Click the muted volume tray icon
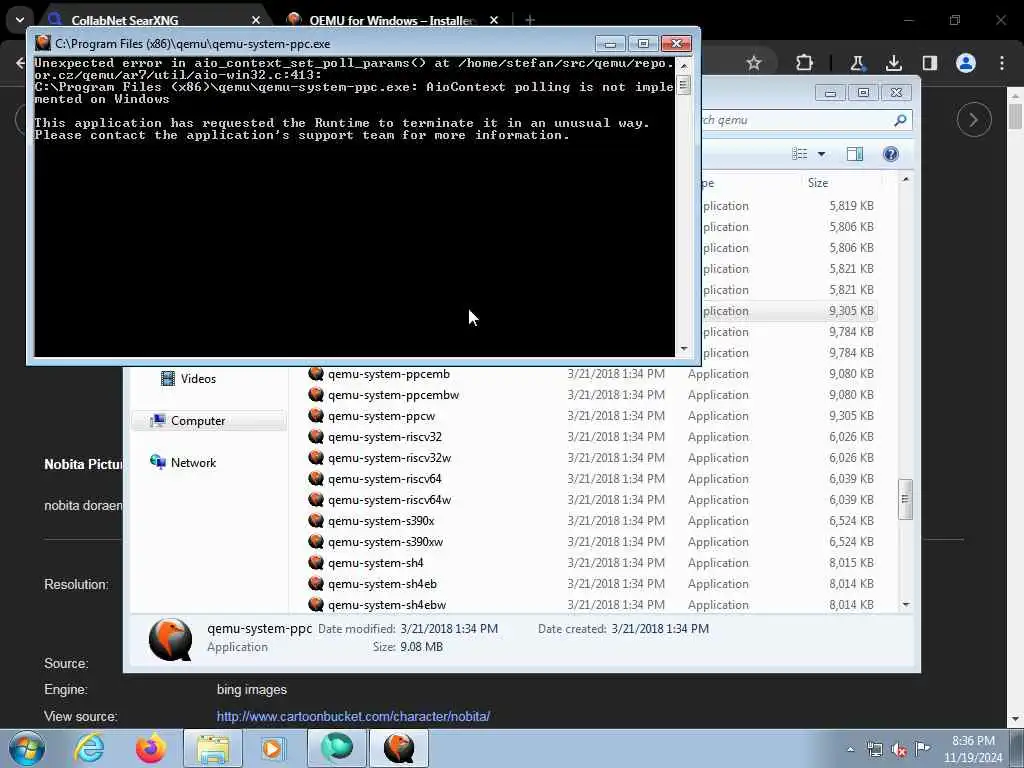The height and width of the screenshot is (768, 1024). click(x=899, y=749)
